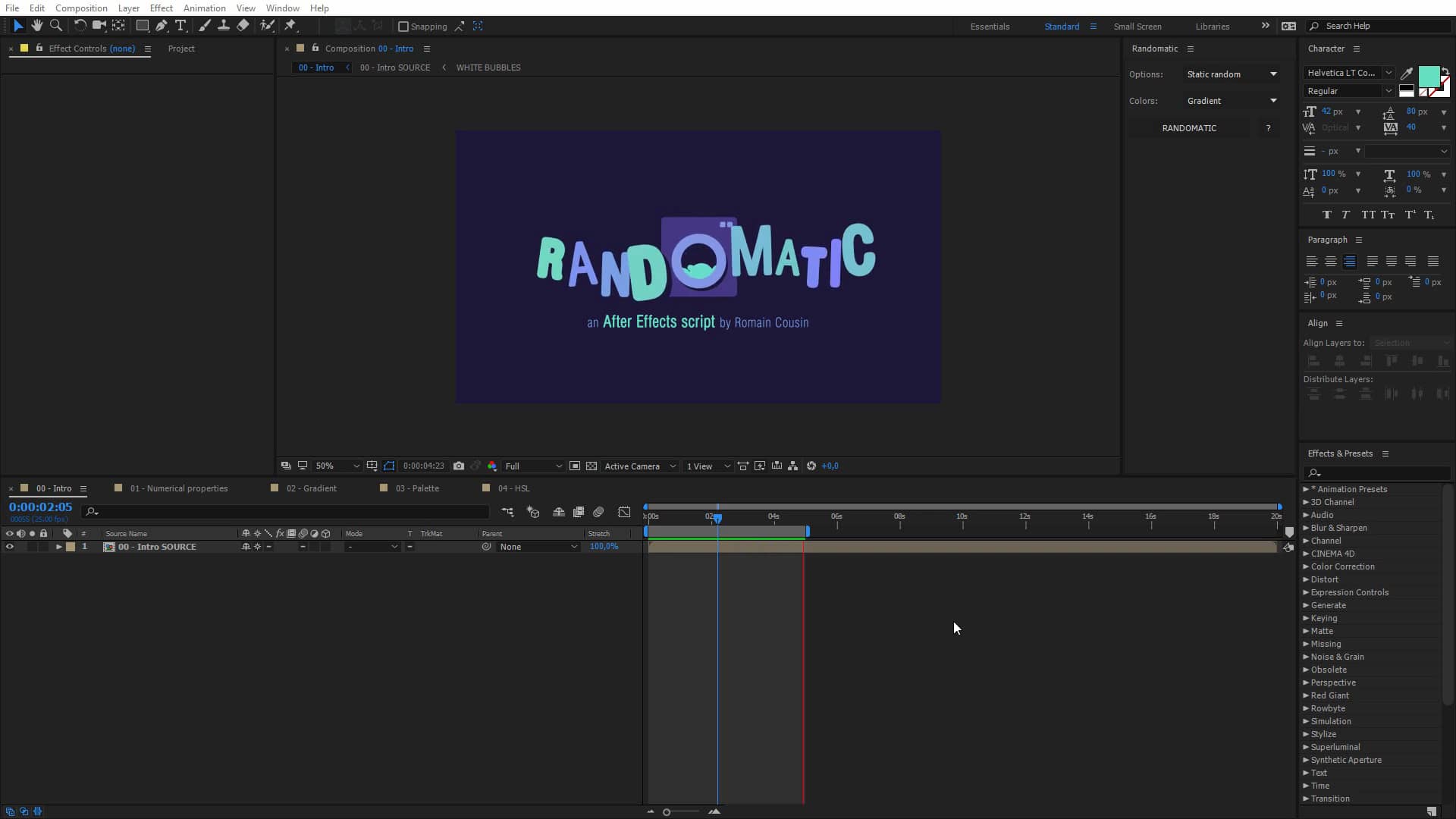Enable Snapping in the toolbar

(404, 26)
